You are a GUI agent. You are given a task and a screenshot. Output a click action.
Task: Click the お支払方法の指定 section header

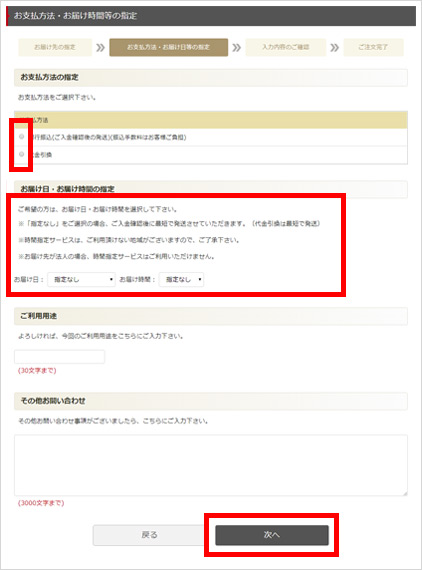tap(211, 77)
